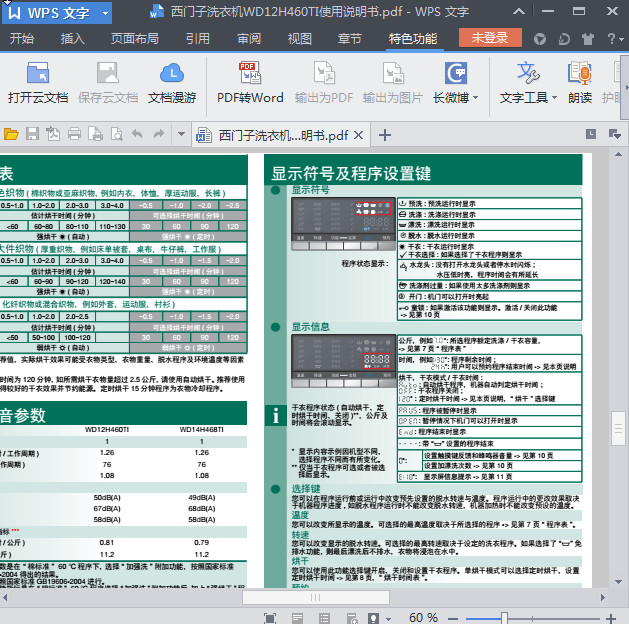
Task: Click the undo arrow icon
Action: [137, 134]
